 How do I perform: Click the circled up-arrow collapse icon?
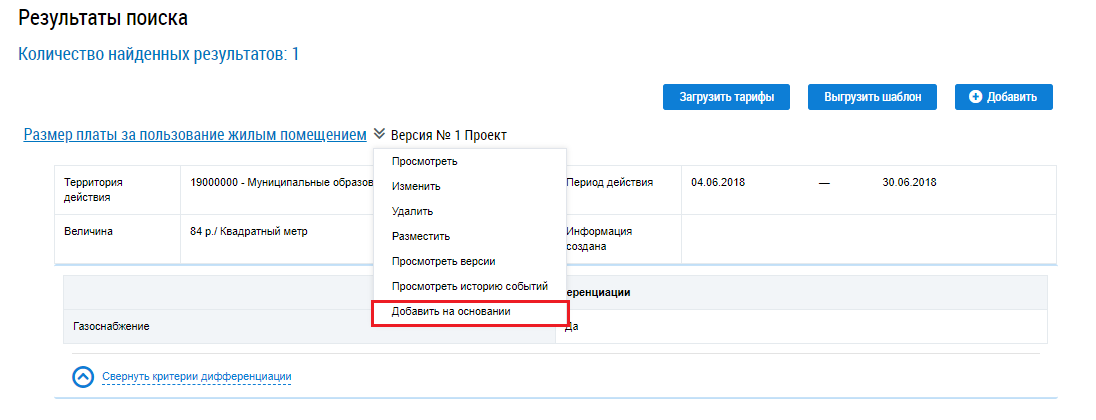(84, 376)
